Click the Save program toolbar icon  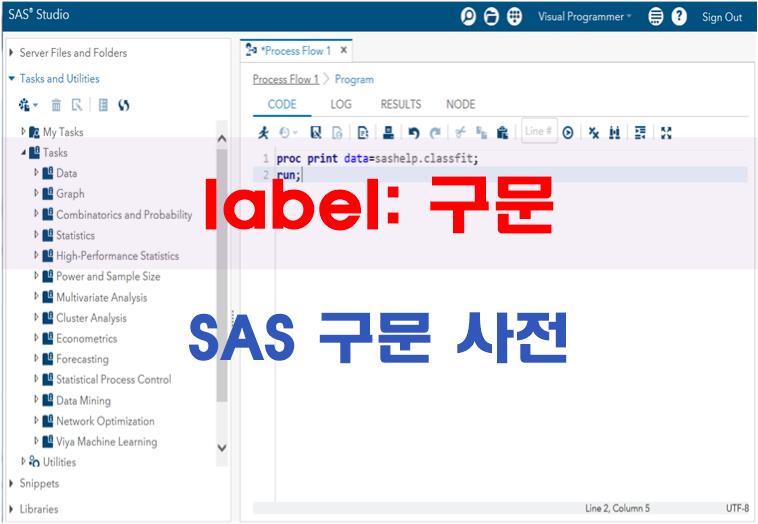(316, 132)
